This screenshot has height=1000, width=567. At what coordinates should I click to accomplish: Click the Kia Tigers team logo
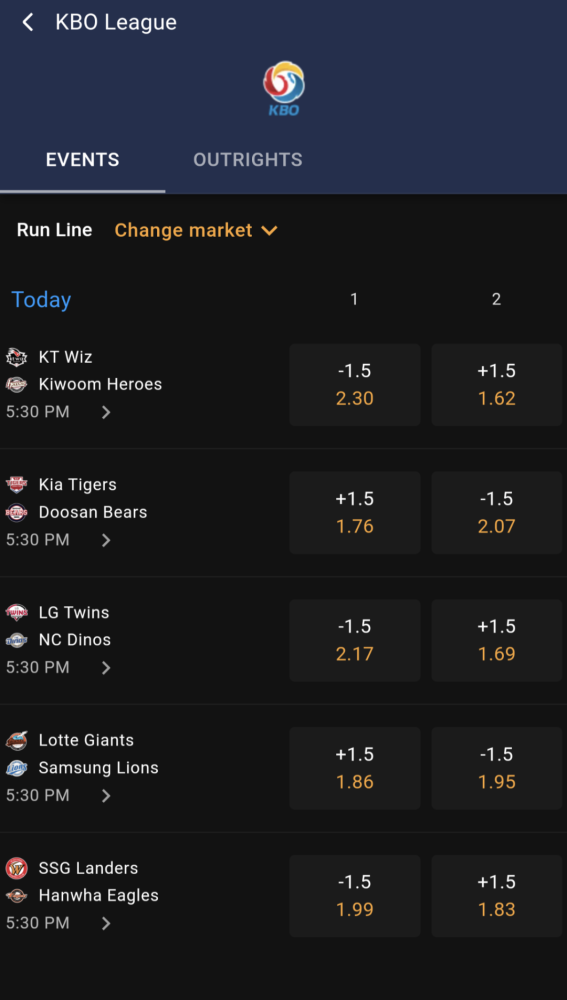click(x=17, y=485)
